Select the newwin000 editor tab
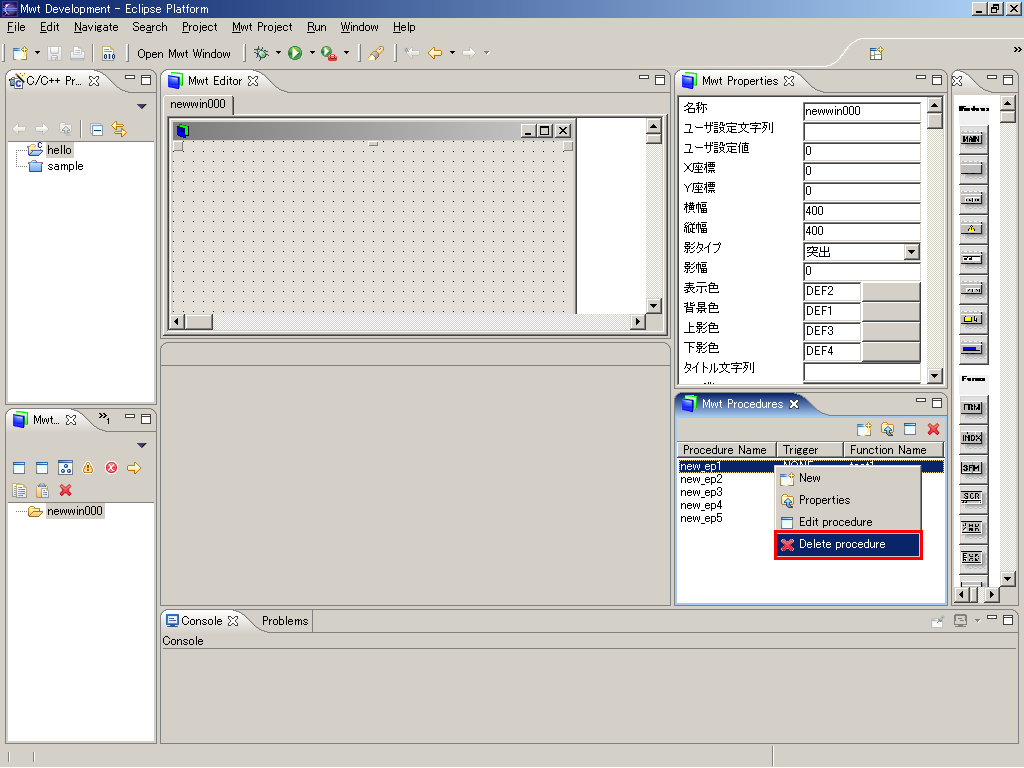Viewport: 1024px width, 768px height. click(198, 104)
